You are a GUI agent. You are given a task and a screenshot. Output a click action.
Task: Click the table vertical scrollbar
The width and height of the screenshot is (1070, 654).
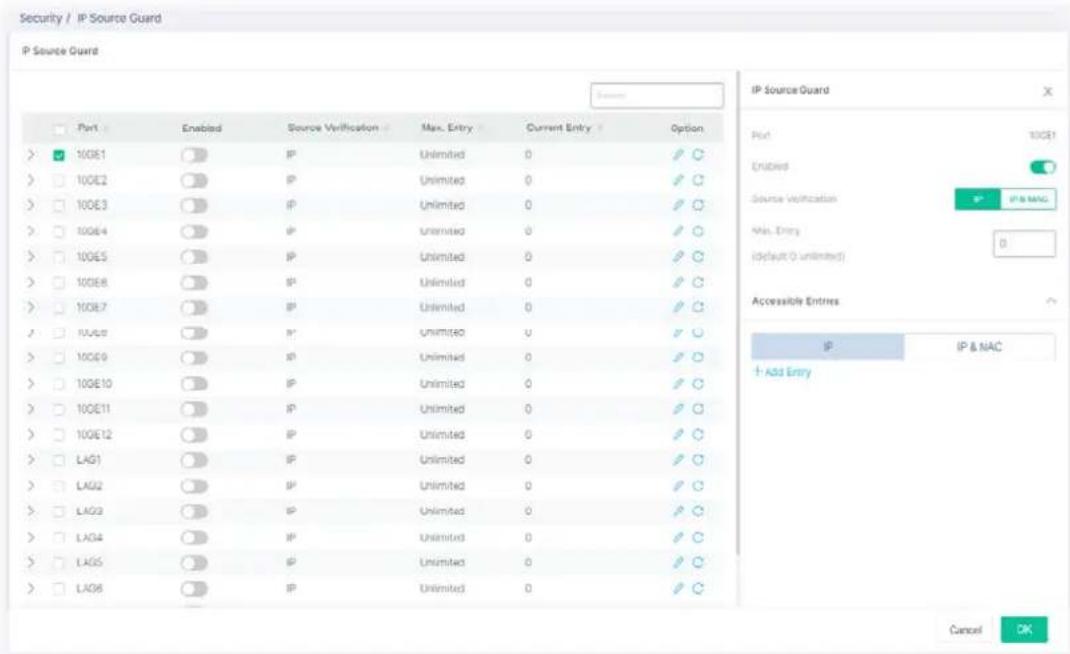pyautogui.click(x=738, y=314)
